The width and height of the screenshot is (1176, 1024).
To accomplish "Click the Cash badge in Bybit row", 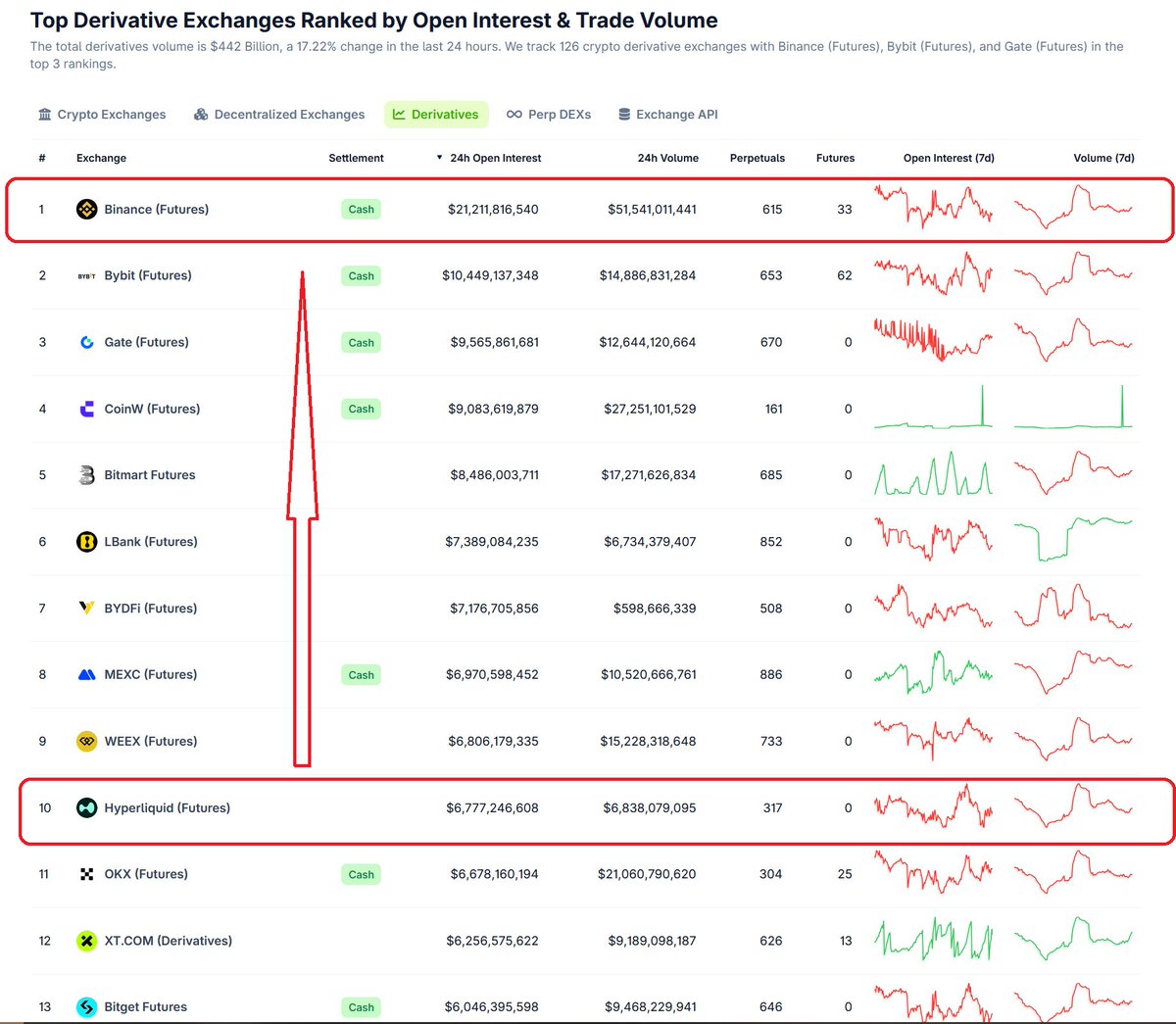I will tap(361, 275).
